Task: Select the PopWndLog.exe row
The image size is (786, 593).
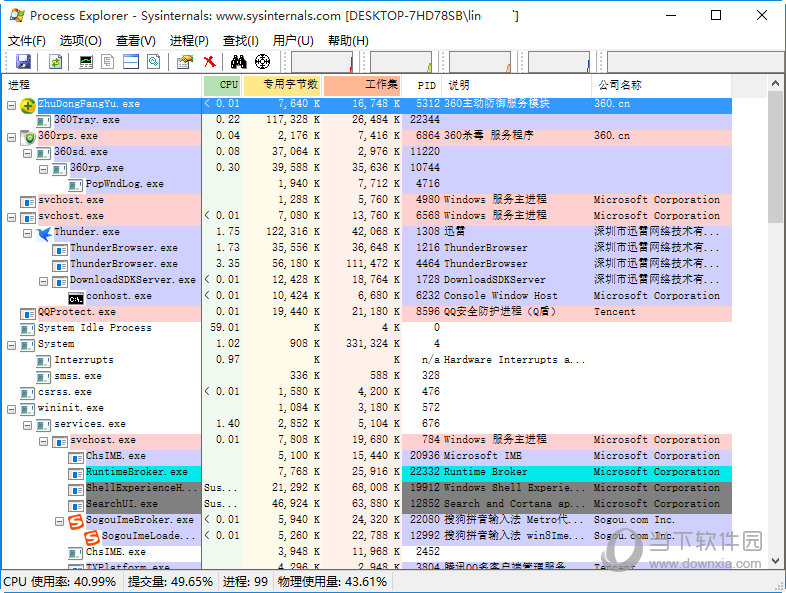Action: pos(367,184)
